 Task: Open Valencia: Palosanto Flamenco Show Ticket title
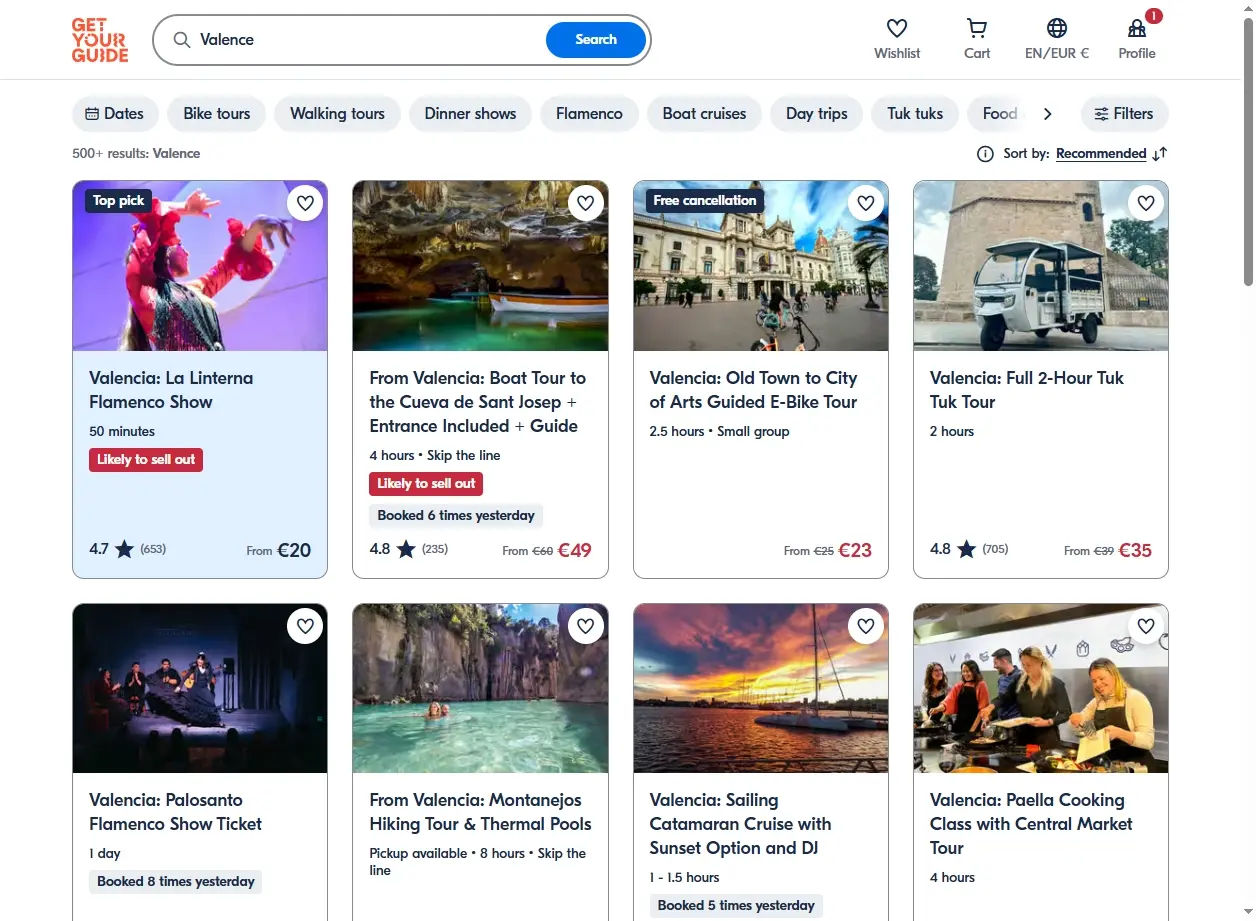point(176,812)
